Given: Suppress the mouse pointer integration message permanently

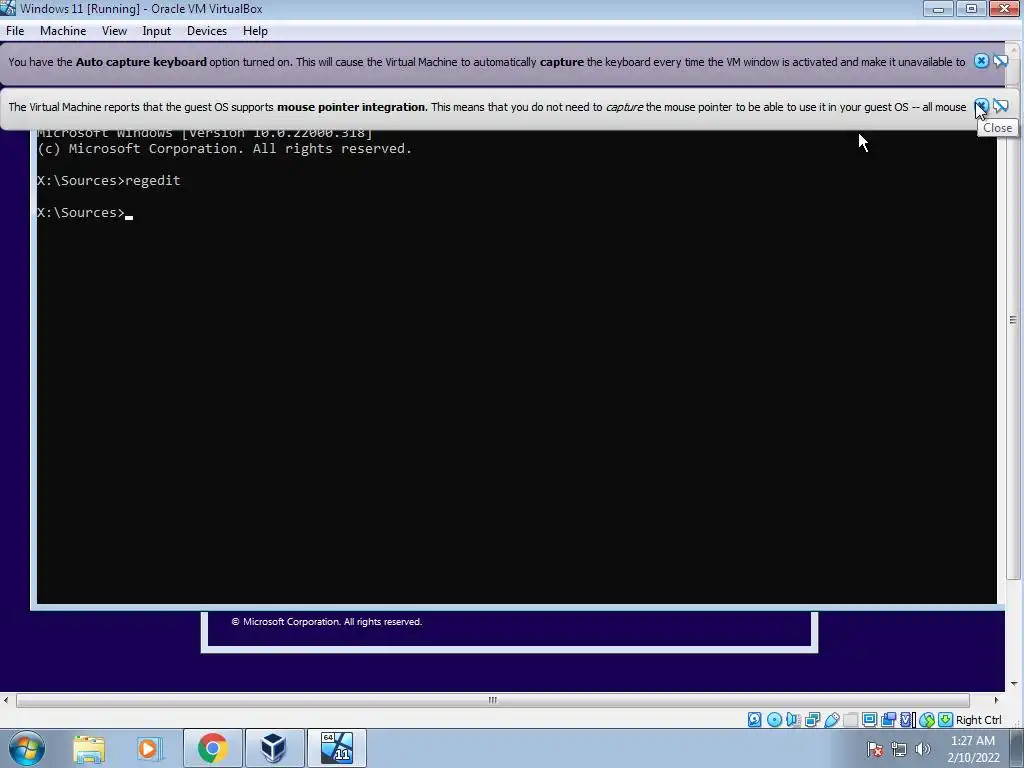Looking at the screenshot, I should [1000, 106].
